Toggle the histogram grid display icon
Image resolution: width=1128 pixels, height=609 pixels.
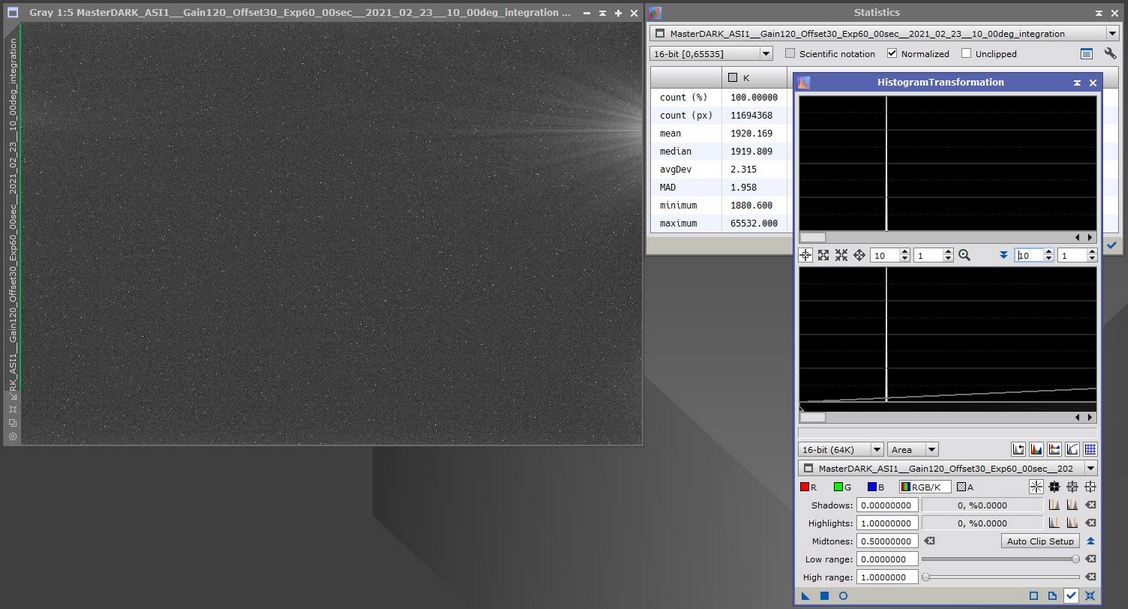[x=1090, y=450]
